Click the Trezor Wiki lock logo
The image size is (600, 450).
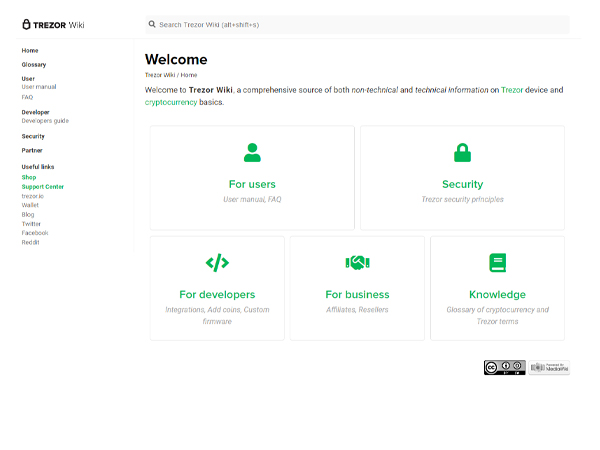point(26,24)
